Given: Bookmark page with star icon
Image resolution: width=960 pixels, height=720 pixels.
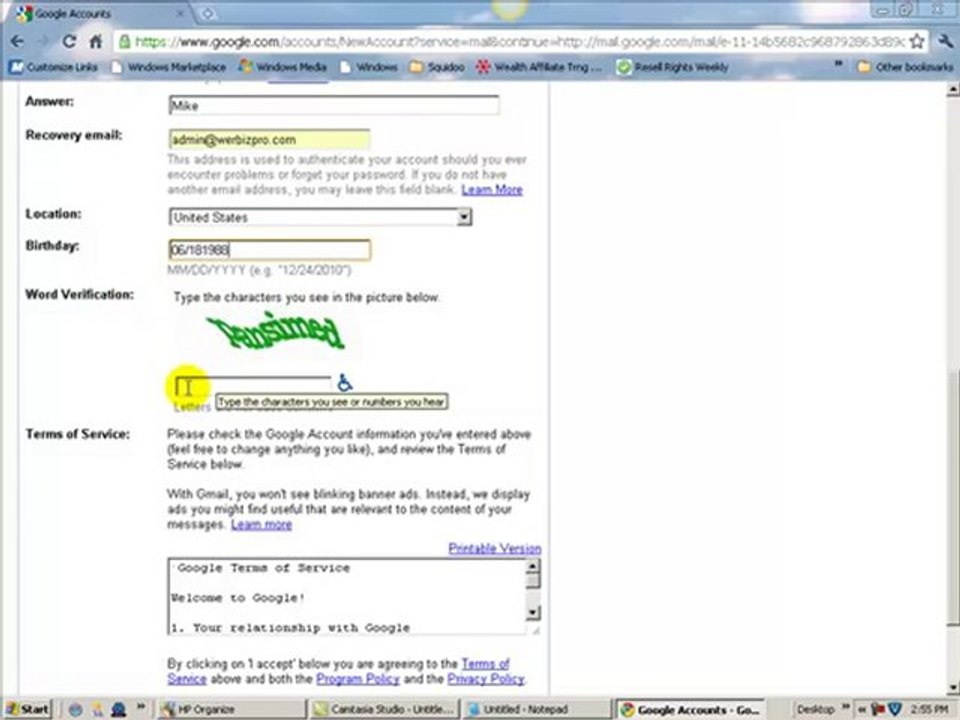Looking at the screenshot, I should 917,42.
